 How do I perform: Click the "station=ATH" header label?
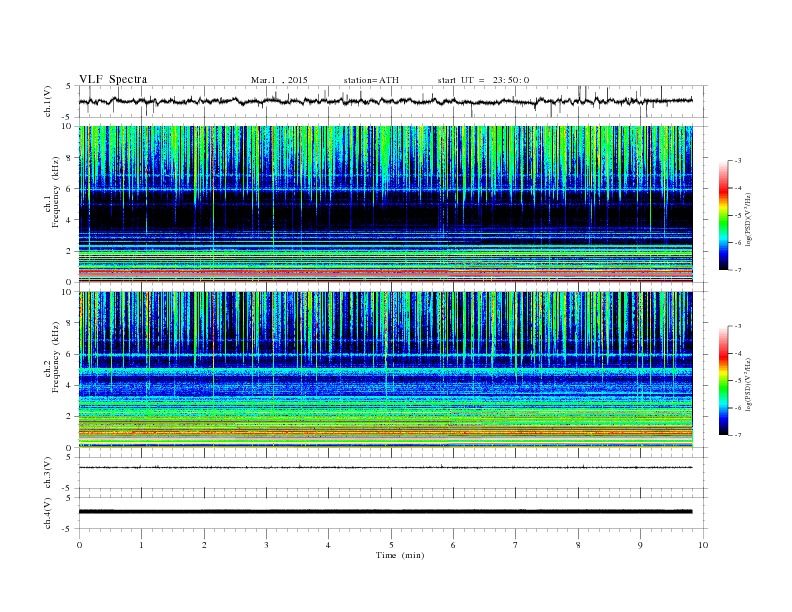[371, 80]
